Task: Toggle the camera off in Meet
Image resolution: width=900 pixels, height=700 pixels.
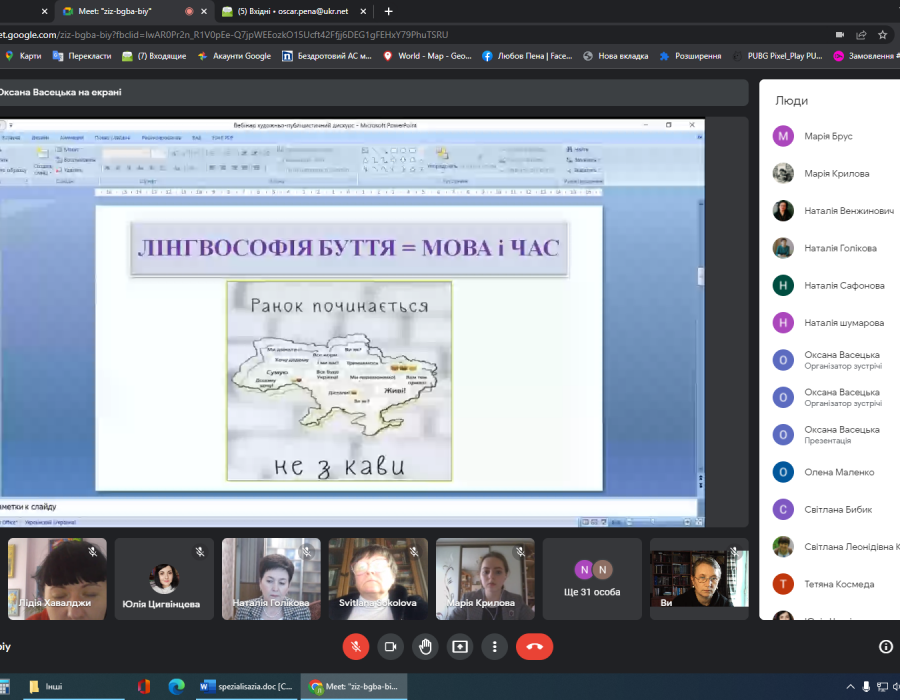Action: 390,646
